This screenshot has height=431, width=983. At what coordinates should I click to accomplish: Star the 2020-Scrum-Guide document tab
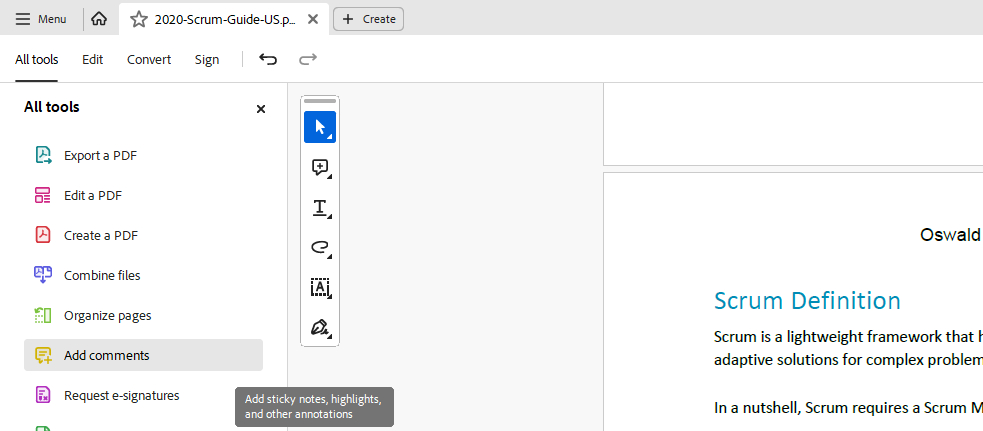pyautogui.click(x=139, y=19)
